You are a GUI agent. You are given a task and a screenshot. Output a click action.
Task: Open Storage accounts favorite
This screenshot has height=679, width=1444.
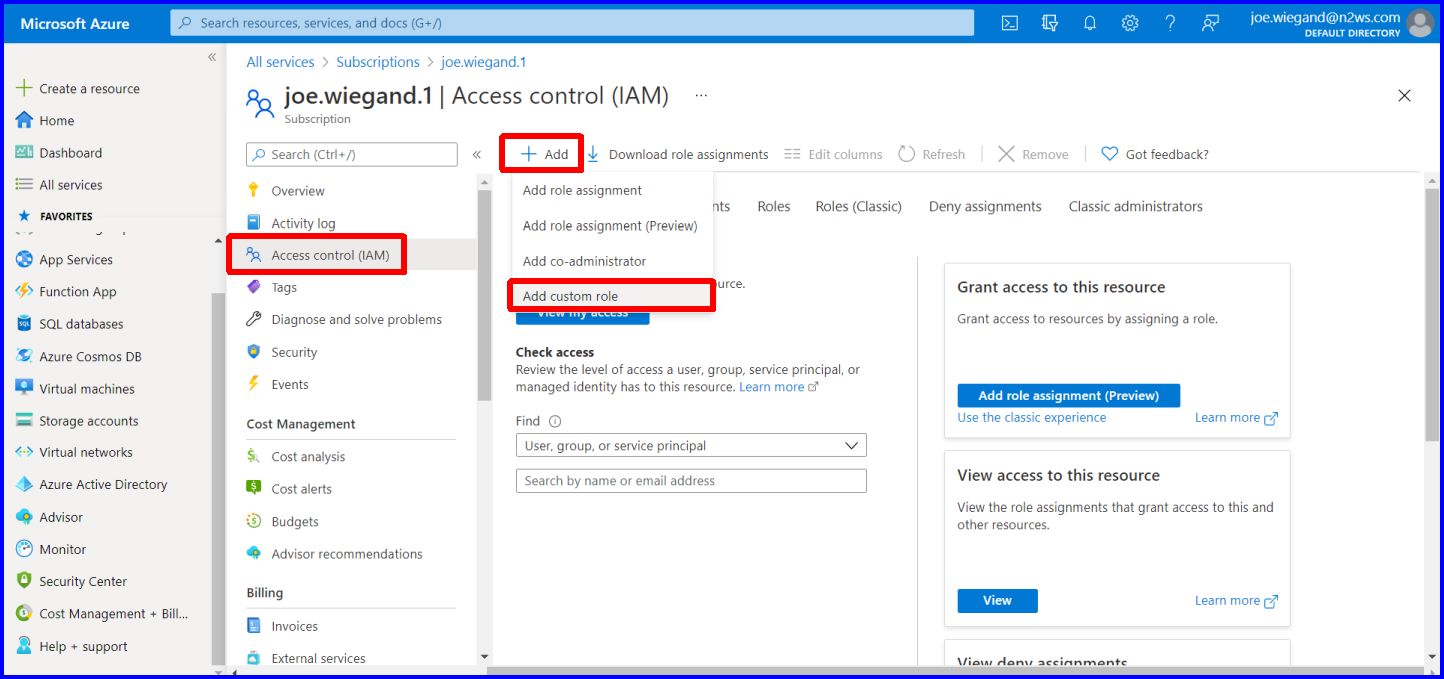click(77, 421)
